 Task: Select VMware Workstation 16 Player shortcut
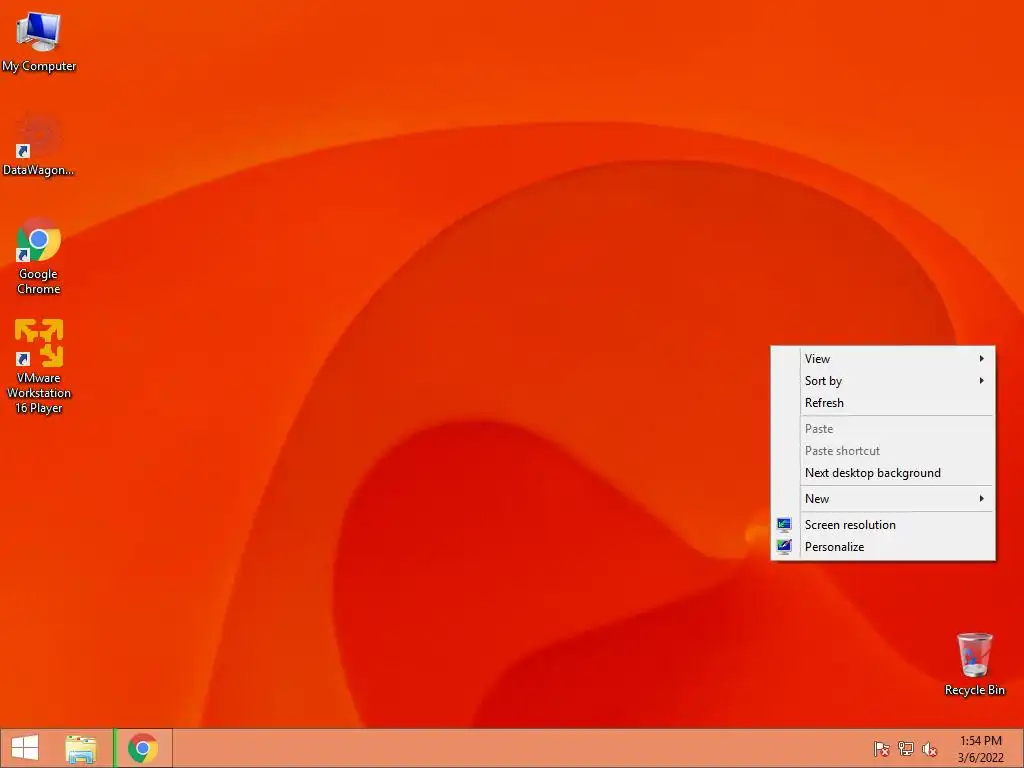39,366
